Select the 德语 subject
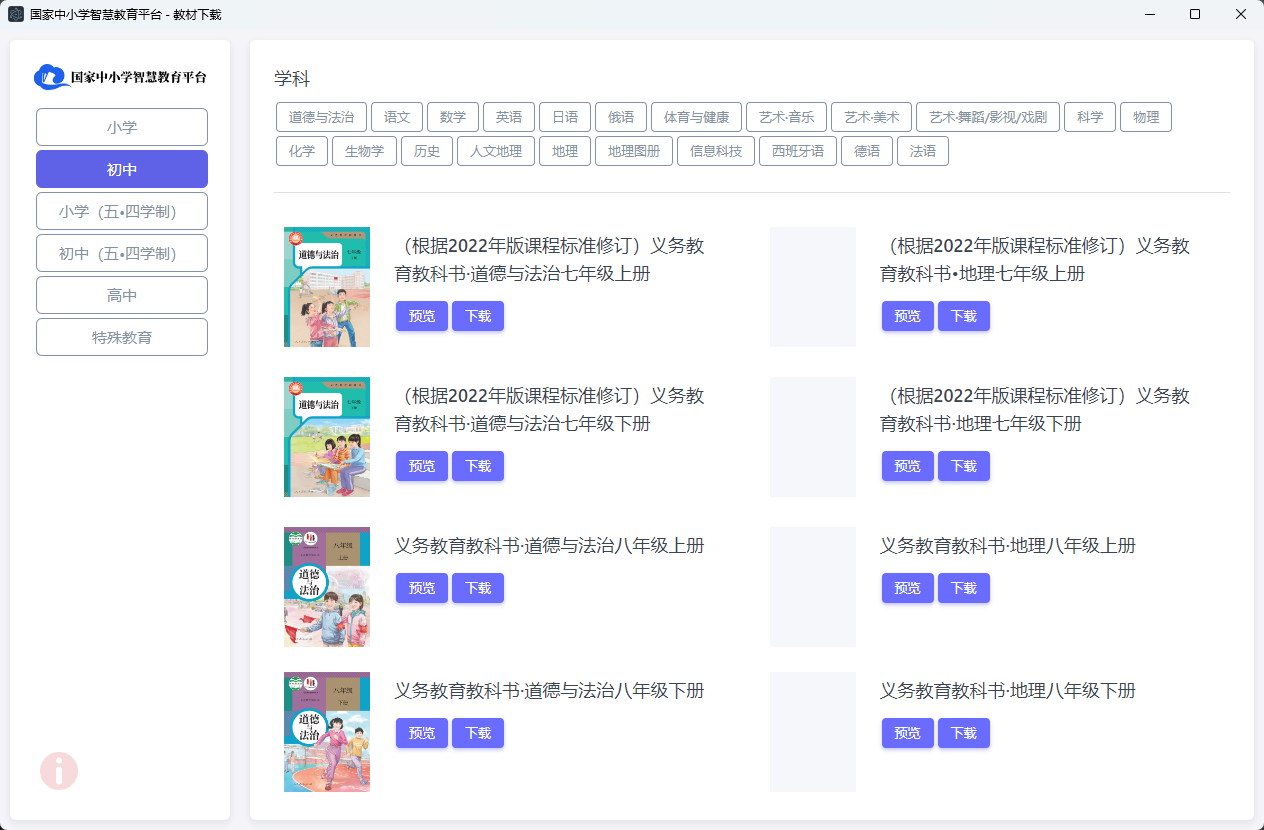 tap(867, 151)
